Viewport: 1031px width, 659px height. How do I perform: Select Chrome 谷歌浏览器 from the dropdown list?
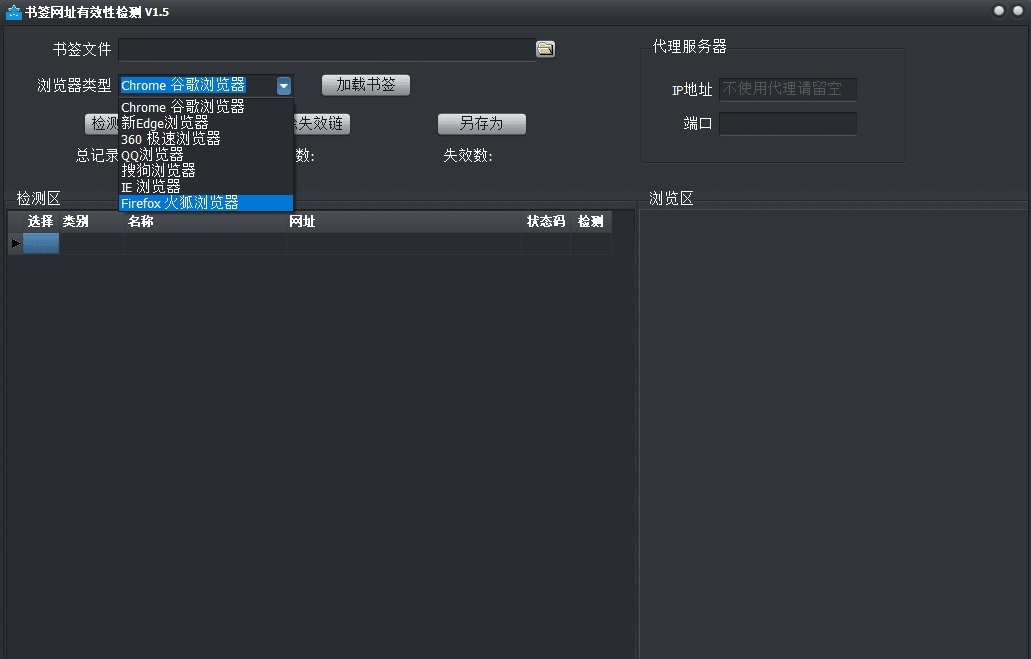[x=206, y=107]
